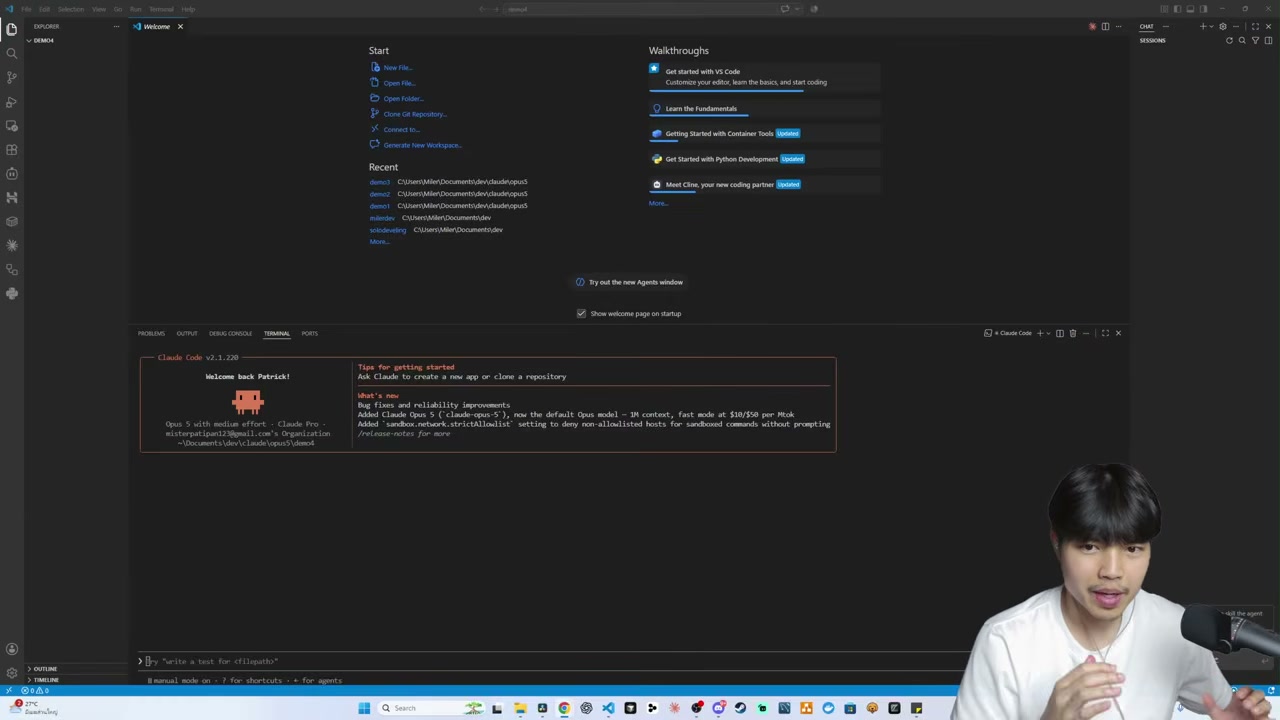This screenshot has width=1280, height=720.
Task: Open editor more actions ellipsis
Action: 1118,26
